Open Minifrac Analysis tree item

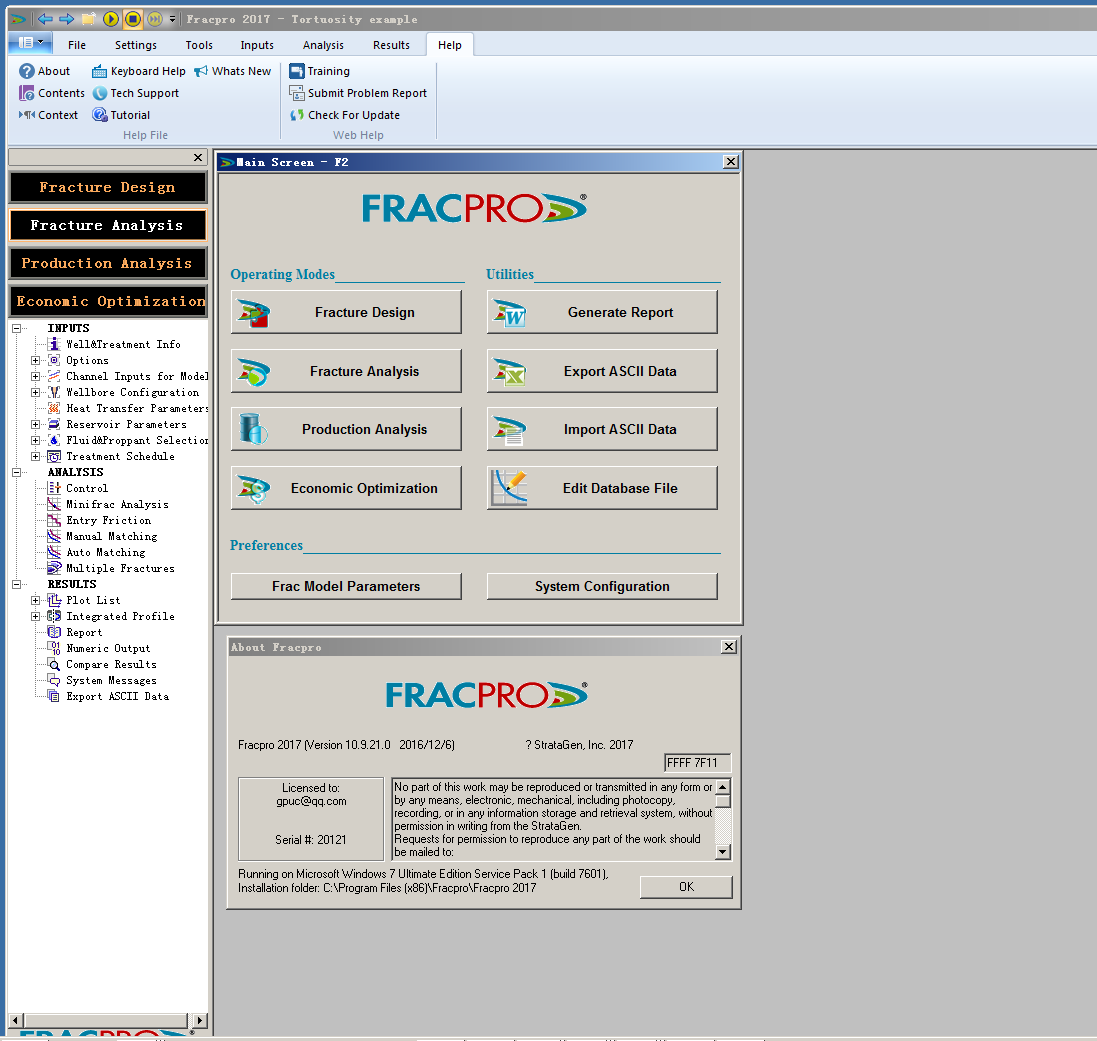tap(108, 504)
